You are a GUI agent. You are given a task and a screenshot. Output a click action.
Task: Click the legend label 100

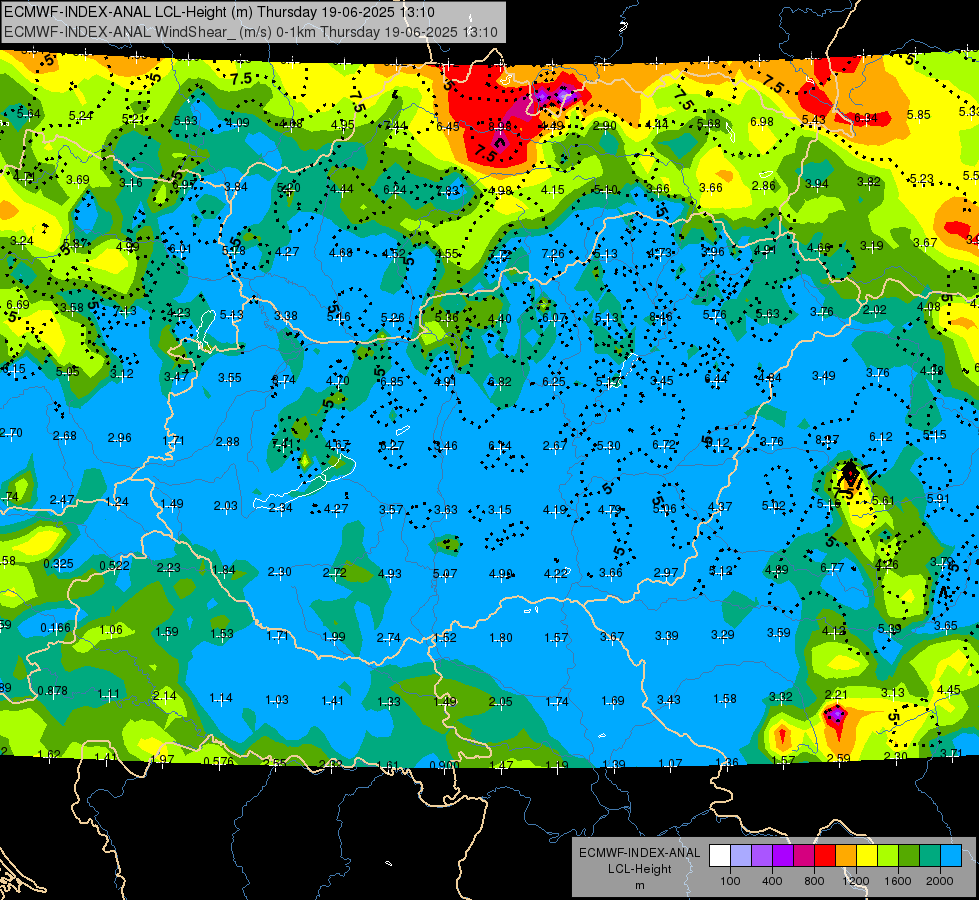[x=730, y=881]
